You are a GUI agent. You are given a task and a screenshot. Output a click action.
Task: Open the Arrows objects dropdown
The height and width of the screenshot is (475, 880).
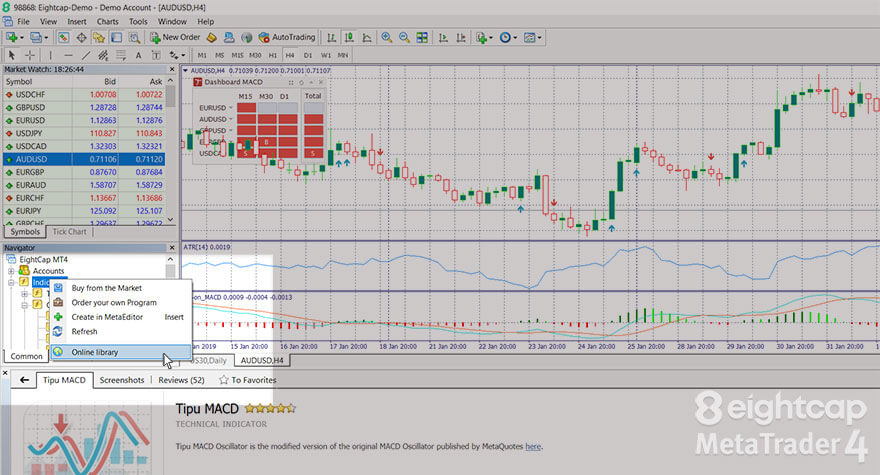(x=177, y=55)
